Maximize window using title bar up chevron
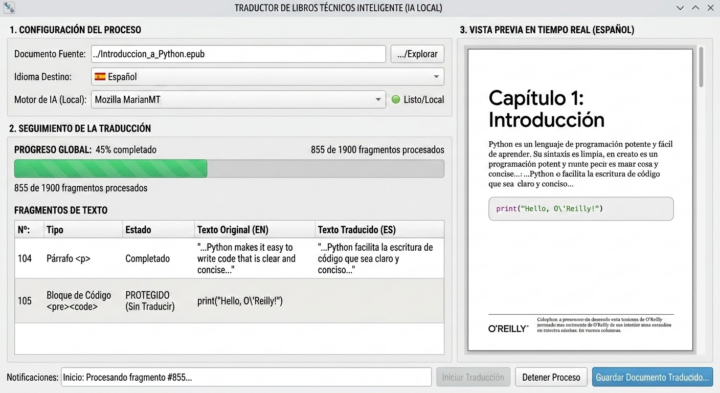This screenshot has height=393, width=720. 696,8
